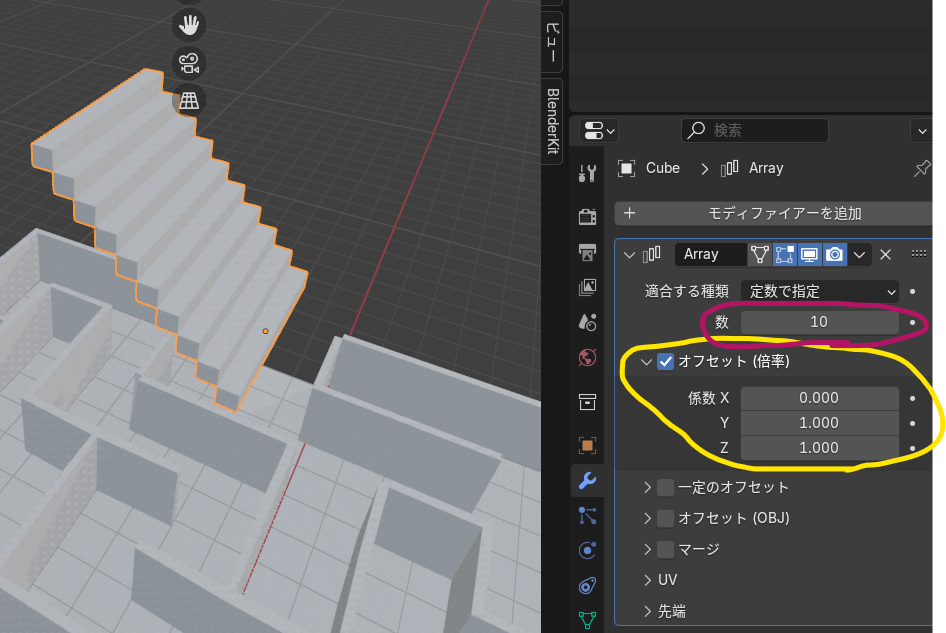Click the 係数 X value slider

click(820, 397)
